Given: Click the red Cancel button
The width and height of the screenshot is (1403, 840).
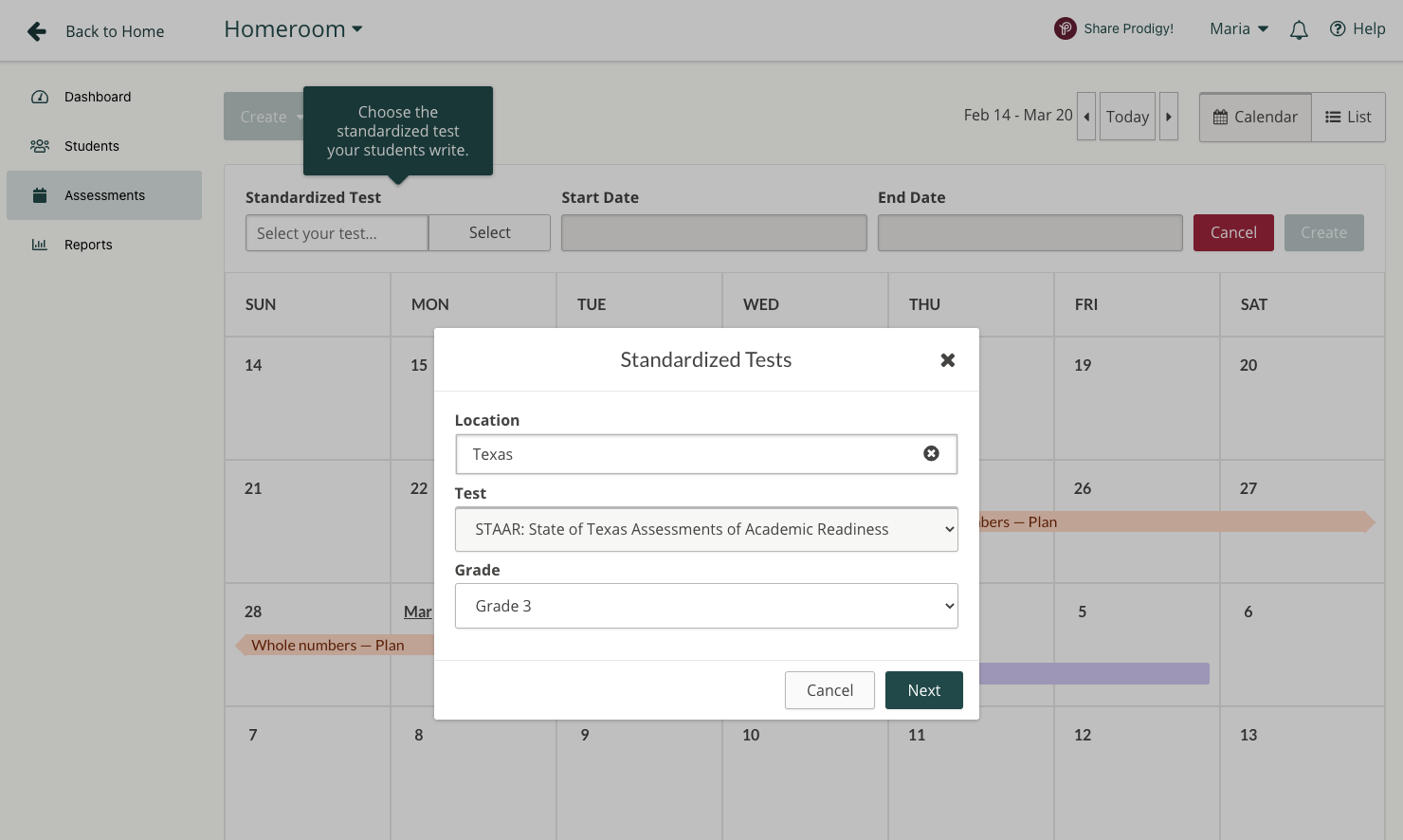Looking at the screenshot, I should (1233, 232).
